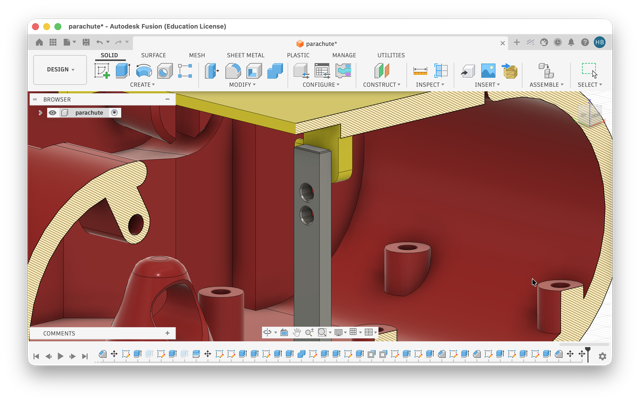Switch to the SHEET METAL tab

click(x=245, y=55)
